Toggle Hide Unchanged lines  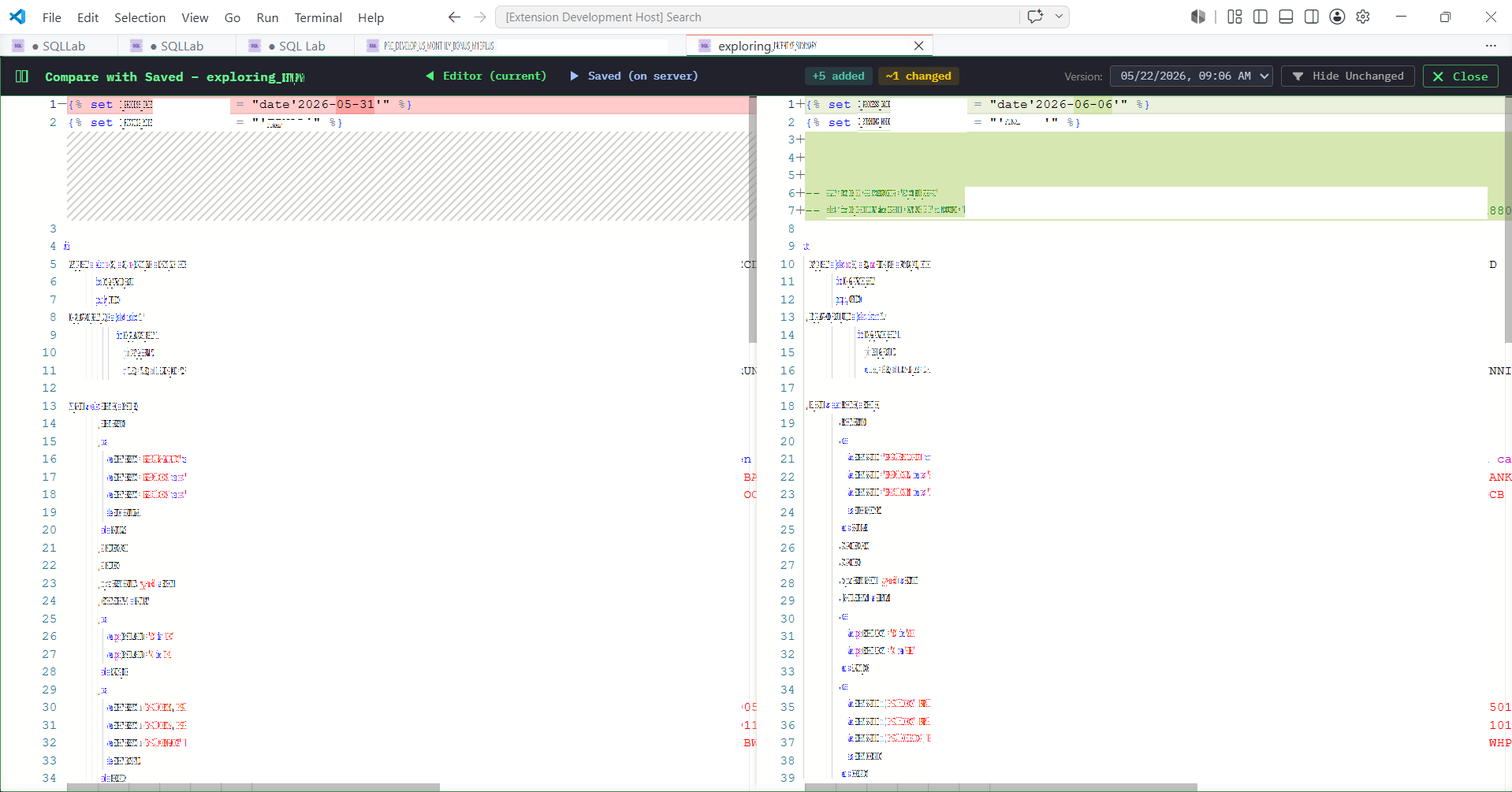[1348, 76]
